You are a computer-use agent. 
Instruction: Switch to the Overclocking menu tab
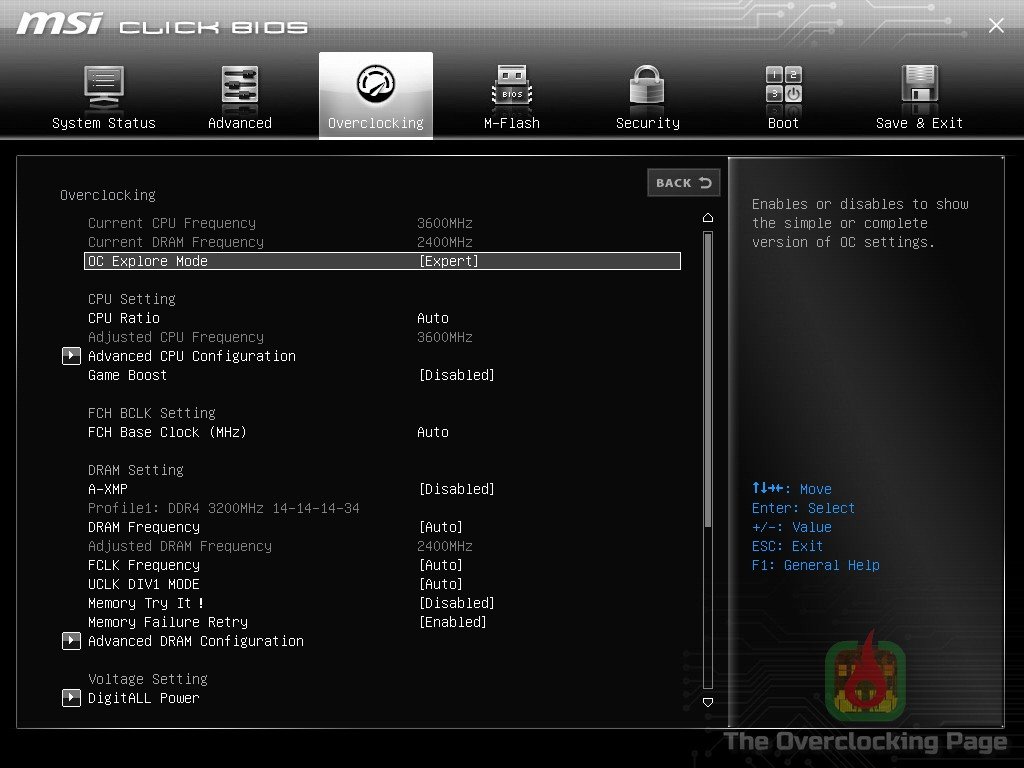[x=375, y=122]
